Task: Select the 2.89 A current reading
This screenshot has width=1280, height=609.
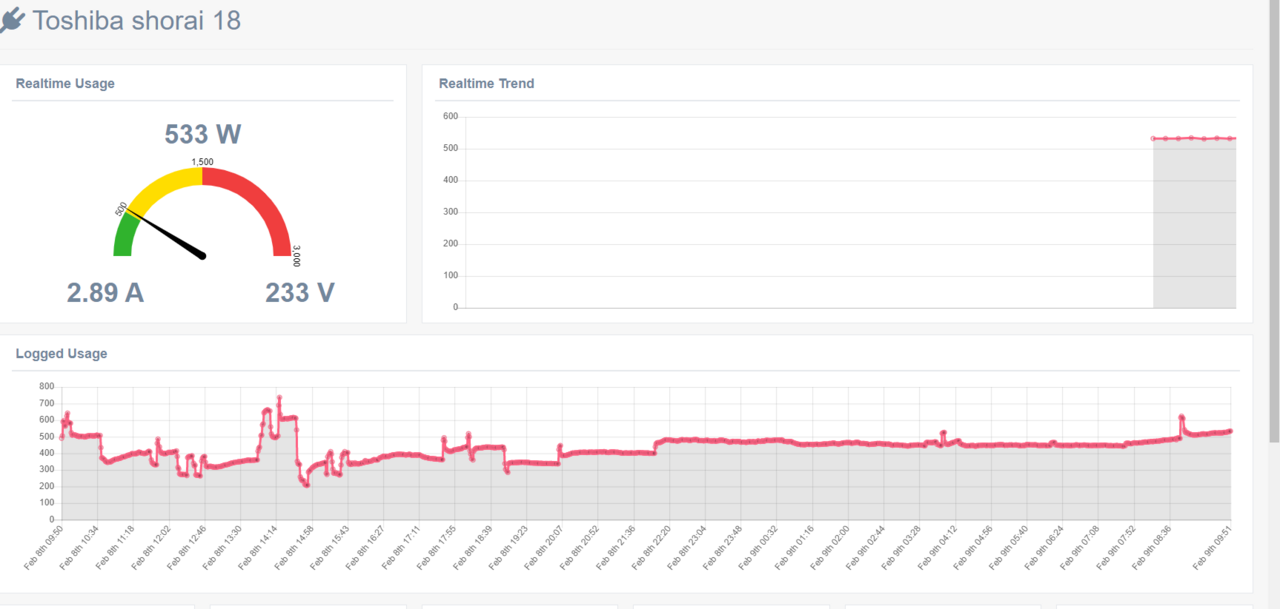Action: click(x=106, y=293)
